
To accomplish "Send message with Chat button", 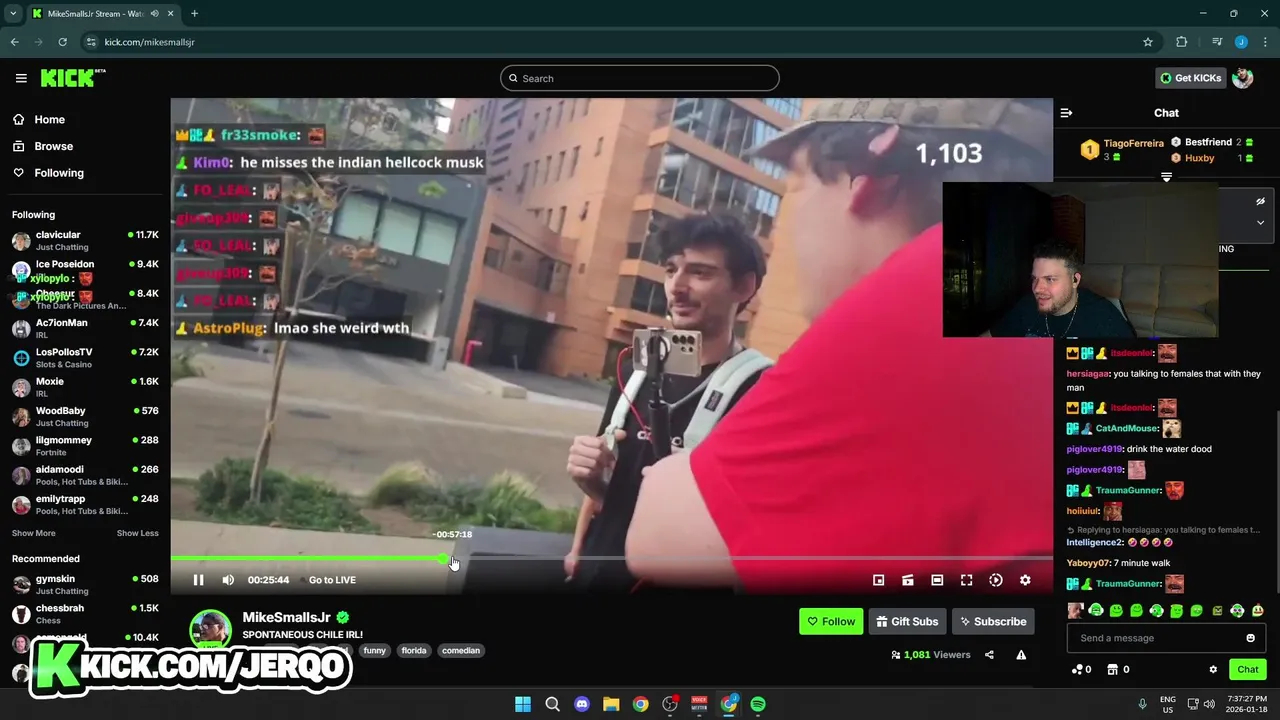I will [x=1248, y=669].
